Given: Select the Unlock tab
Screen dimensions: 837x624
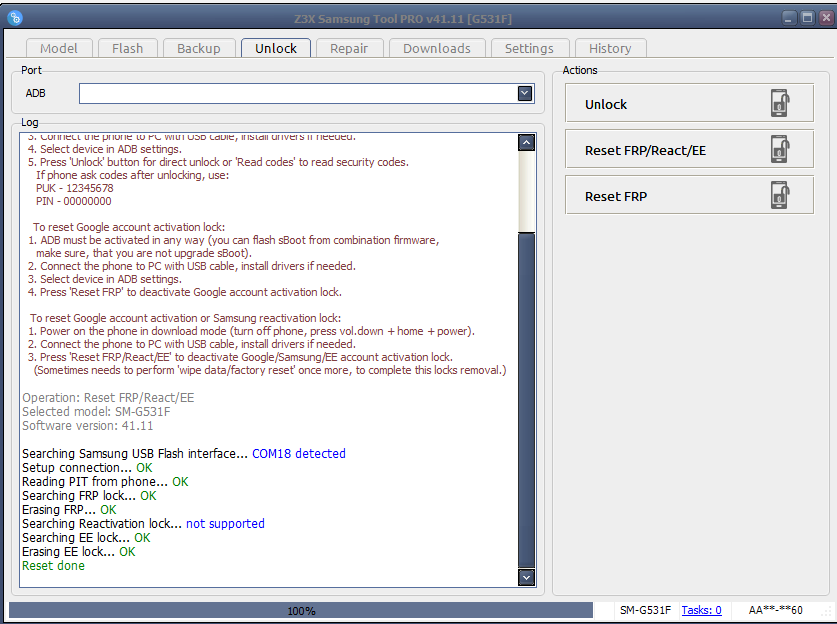Looking at the screenshot, I should (x=275, y=48).
